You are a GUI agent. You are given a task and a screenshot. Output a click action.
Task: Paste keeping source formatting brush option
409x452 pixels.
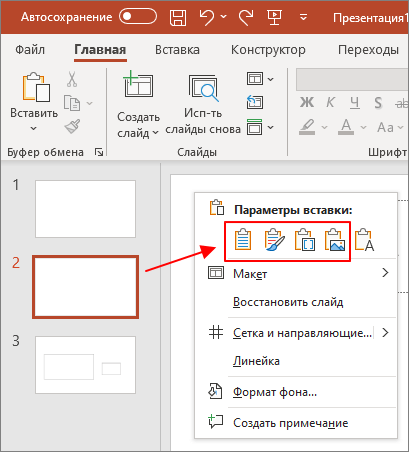[x=274, y=240]
